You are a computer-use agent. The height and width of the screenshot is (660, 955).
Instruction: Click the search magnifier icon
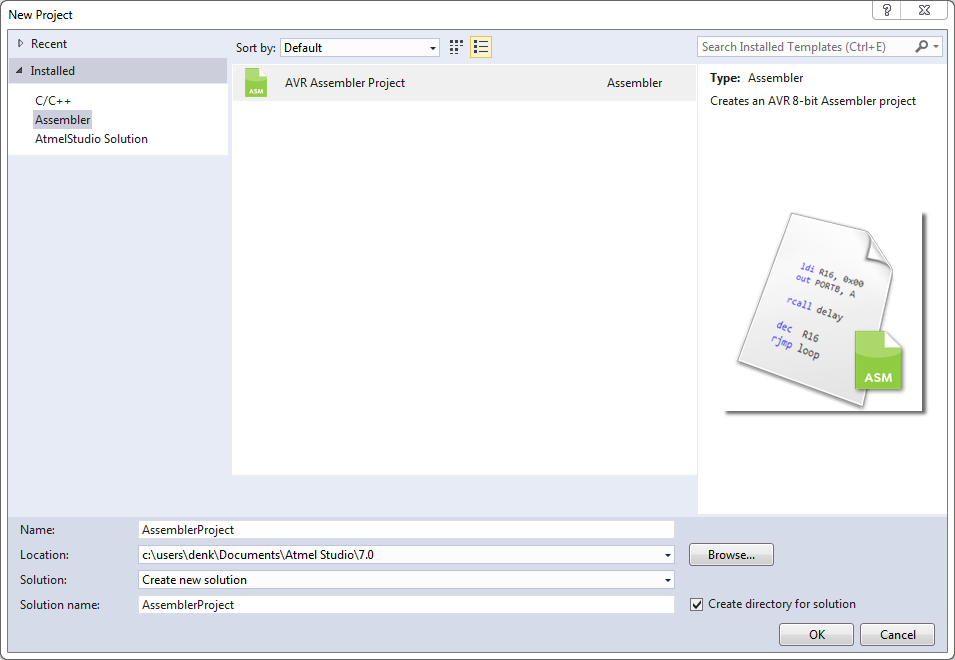coord(922,47)
